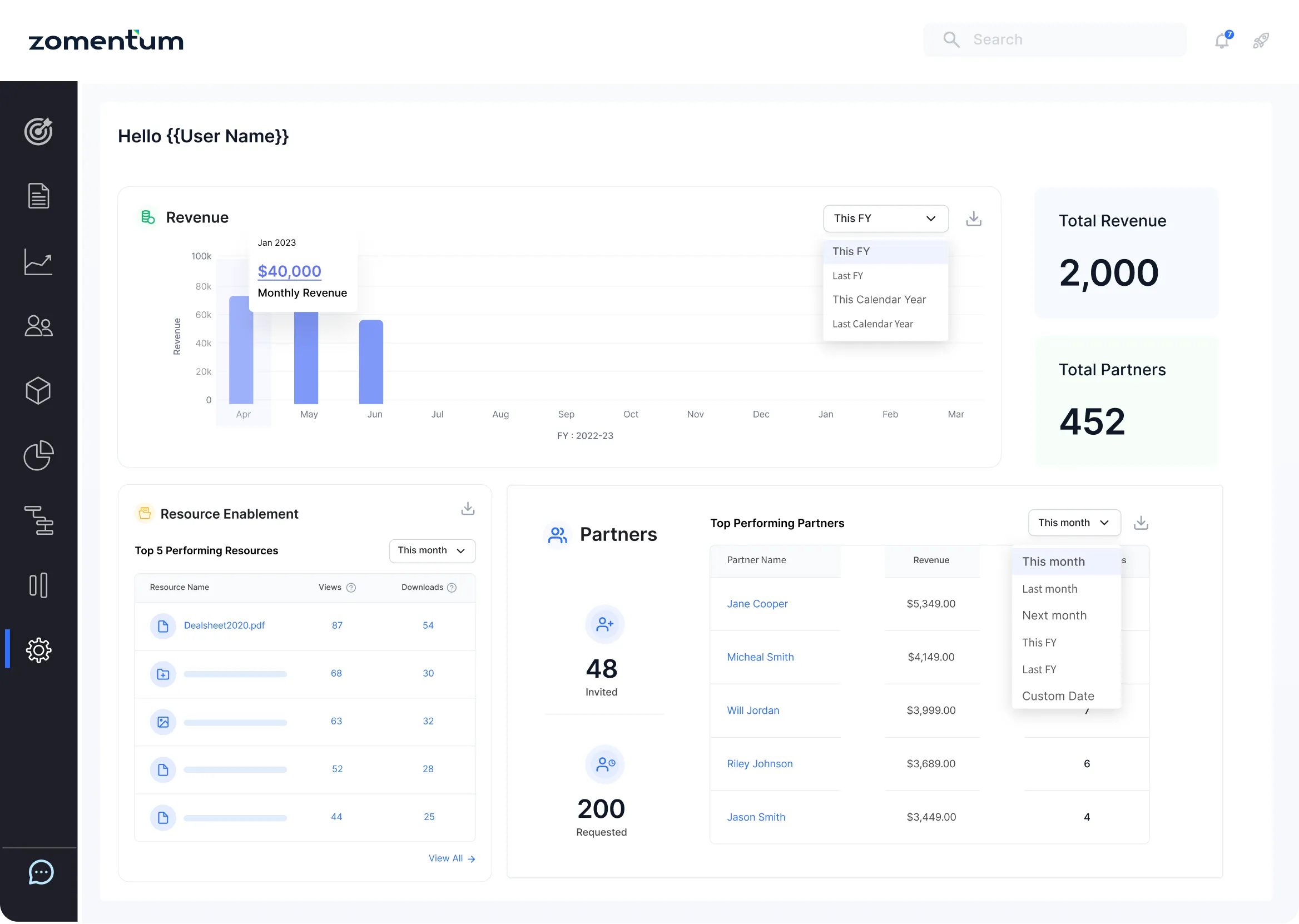
Task: Open the Dealsheet2020.pdf resource link
Action: [x=224, y=625]
